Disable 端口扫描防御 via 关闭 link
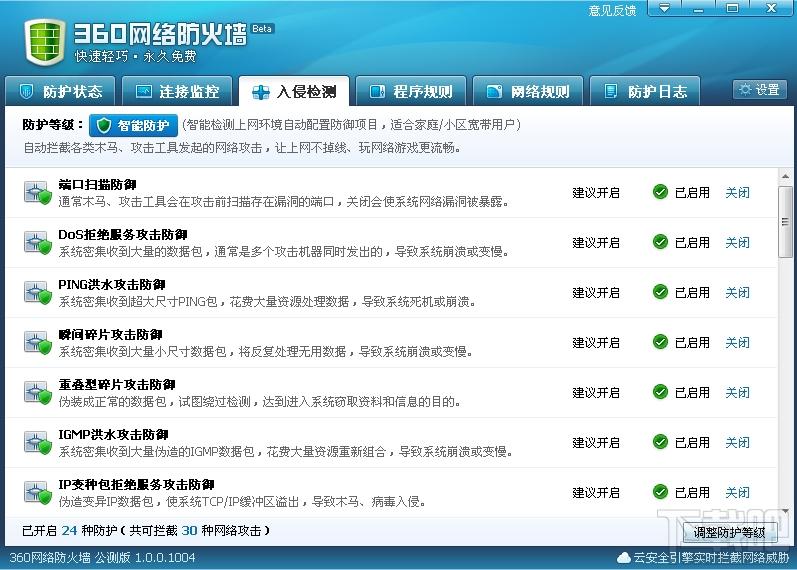The height and width of the screenshot is (570, 797). [737, 192]
